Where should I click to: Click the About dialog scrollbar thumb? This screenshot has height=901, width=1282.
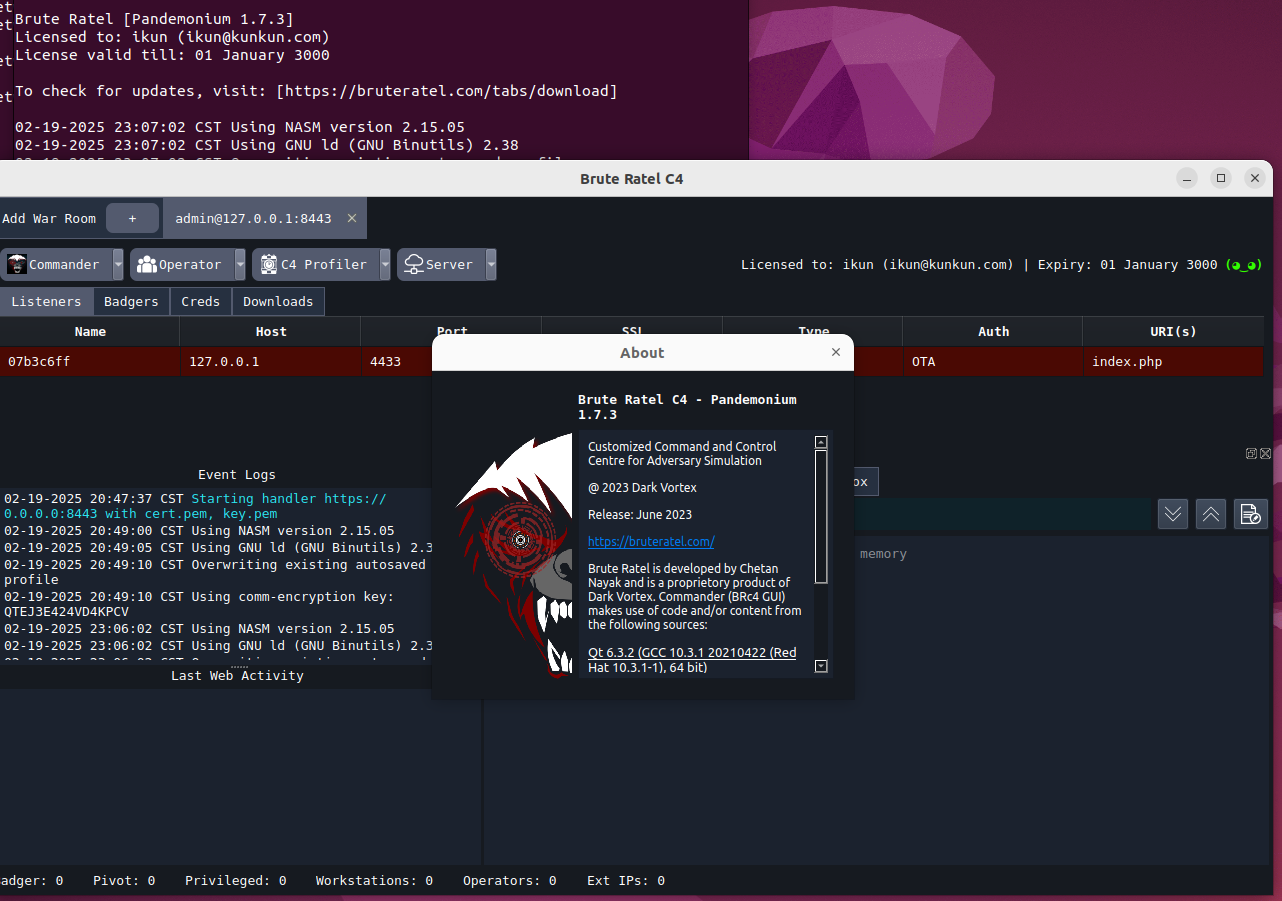[x=821, y=516]
